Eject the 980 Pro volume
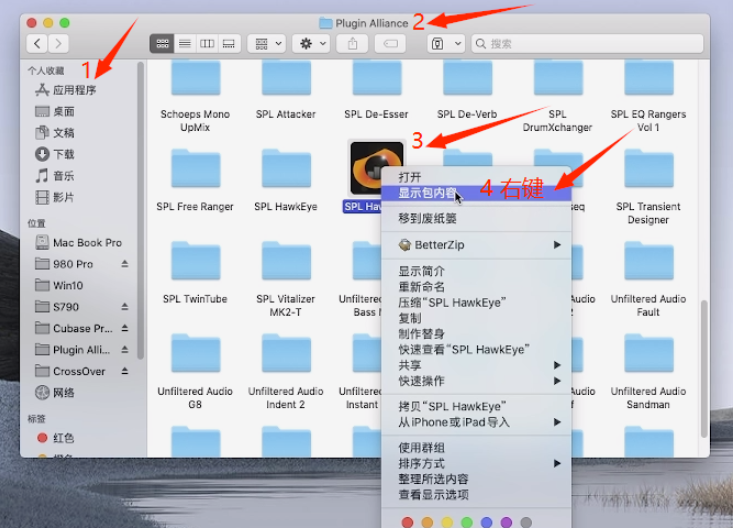The image size is (733, 528). pos(125,264)
